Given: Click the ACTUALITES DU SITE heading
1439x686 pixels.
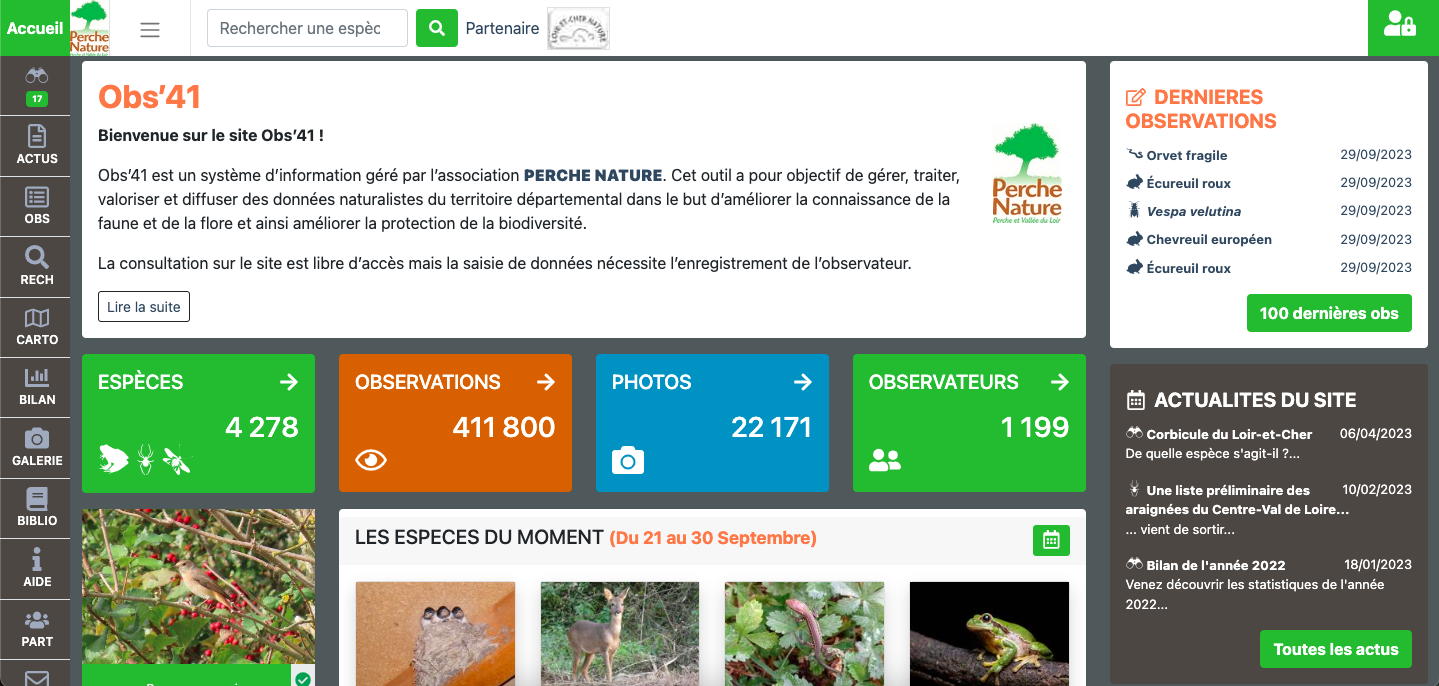Looking at the screenshot, I should (x=1255, y=400).
